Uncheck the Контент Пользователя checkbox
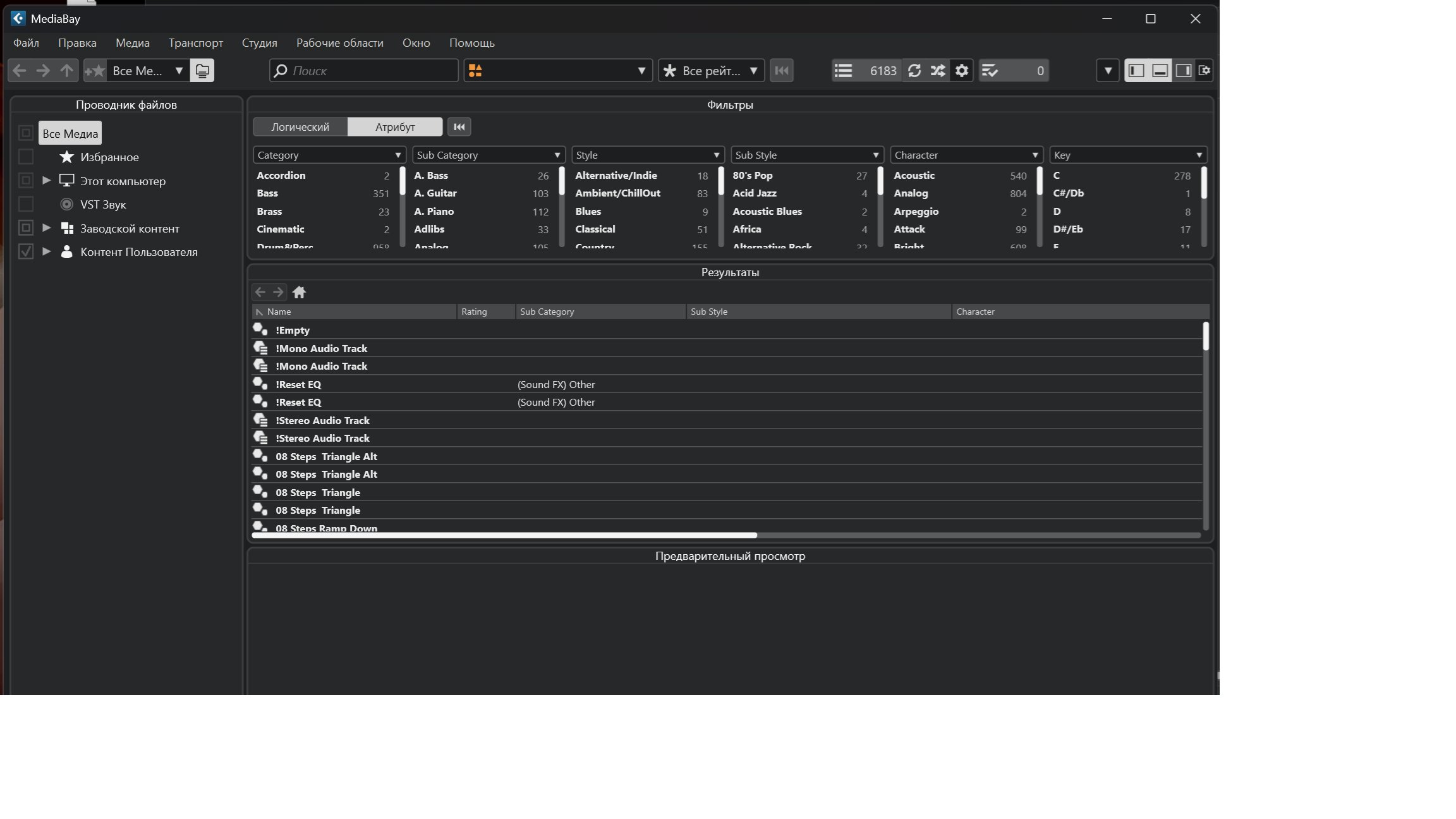This screenshot has width=1456, height=819. (x=26, y=252)
